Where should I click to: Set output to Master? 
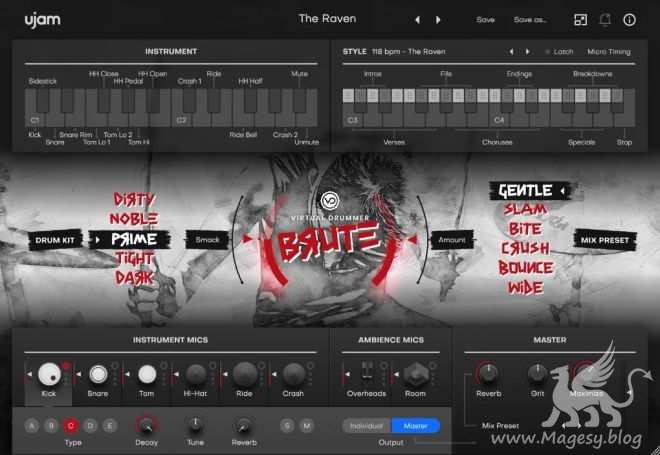pos(416,426)
